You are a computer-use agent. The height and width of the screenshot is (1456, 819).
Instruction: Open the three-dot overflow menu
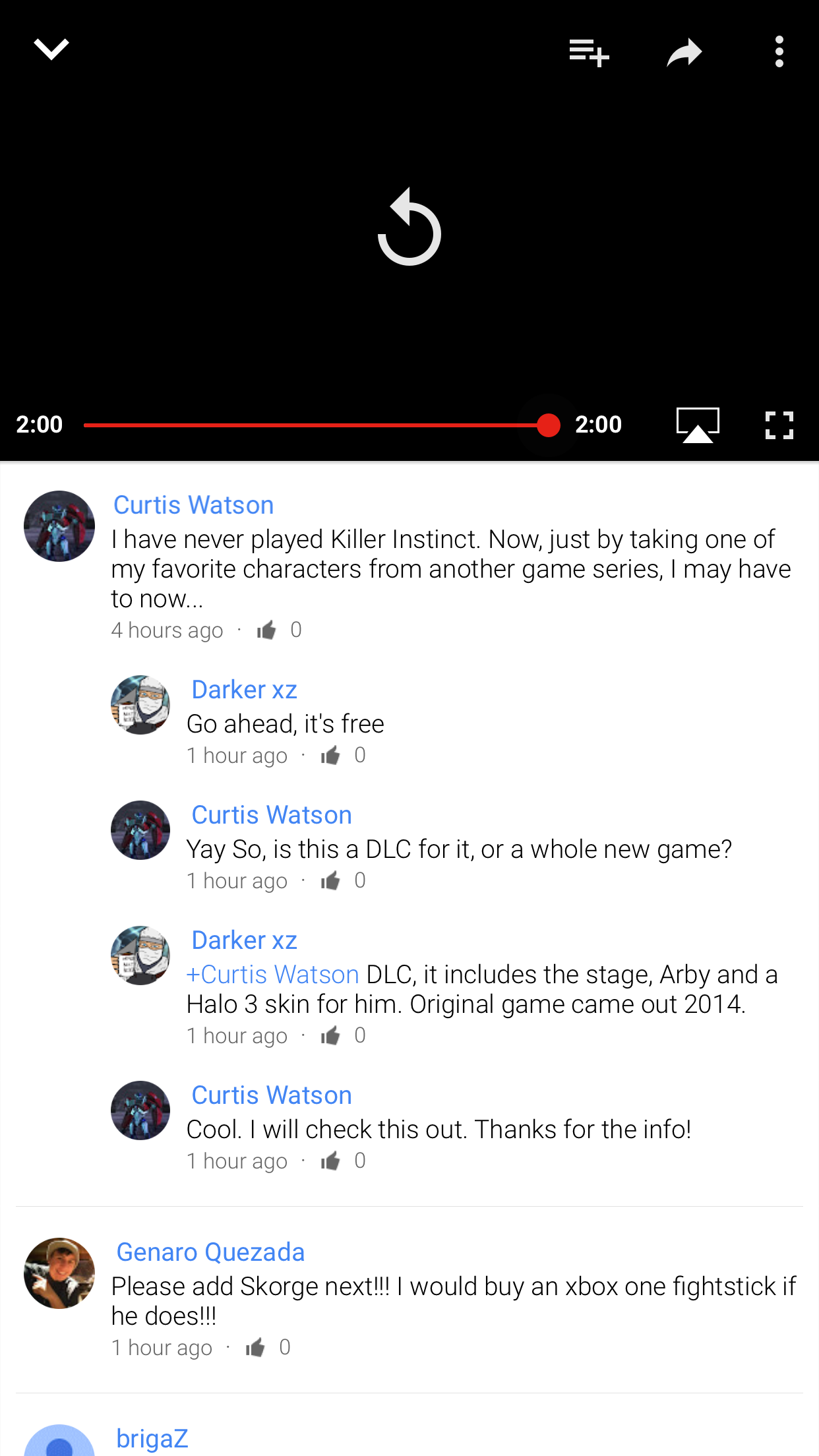(x=779, y=51)
